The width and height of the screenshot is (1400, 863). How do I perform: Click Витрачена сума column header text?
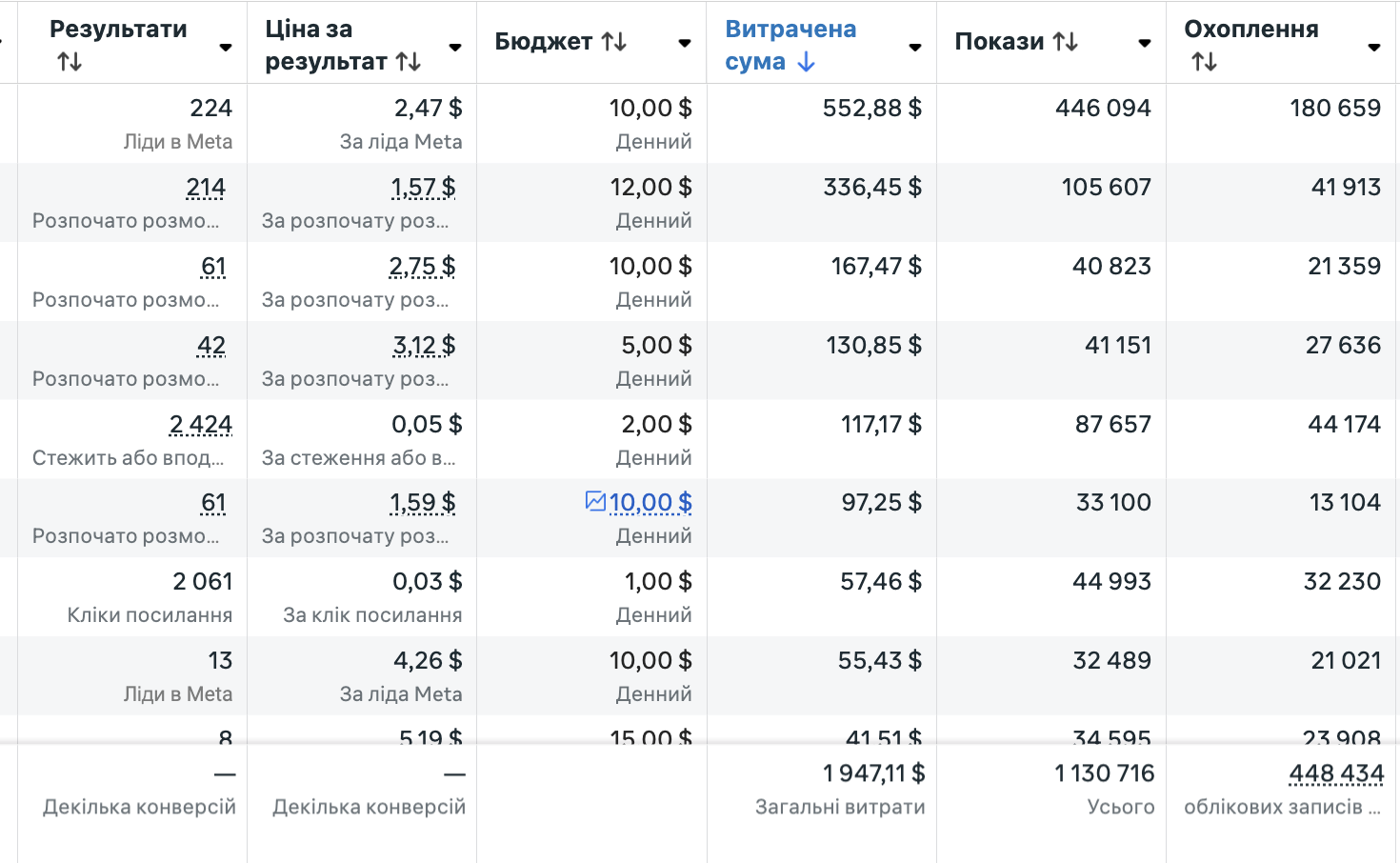[x=790, y=45]
